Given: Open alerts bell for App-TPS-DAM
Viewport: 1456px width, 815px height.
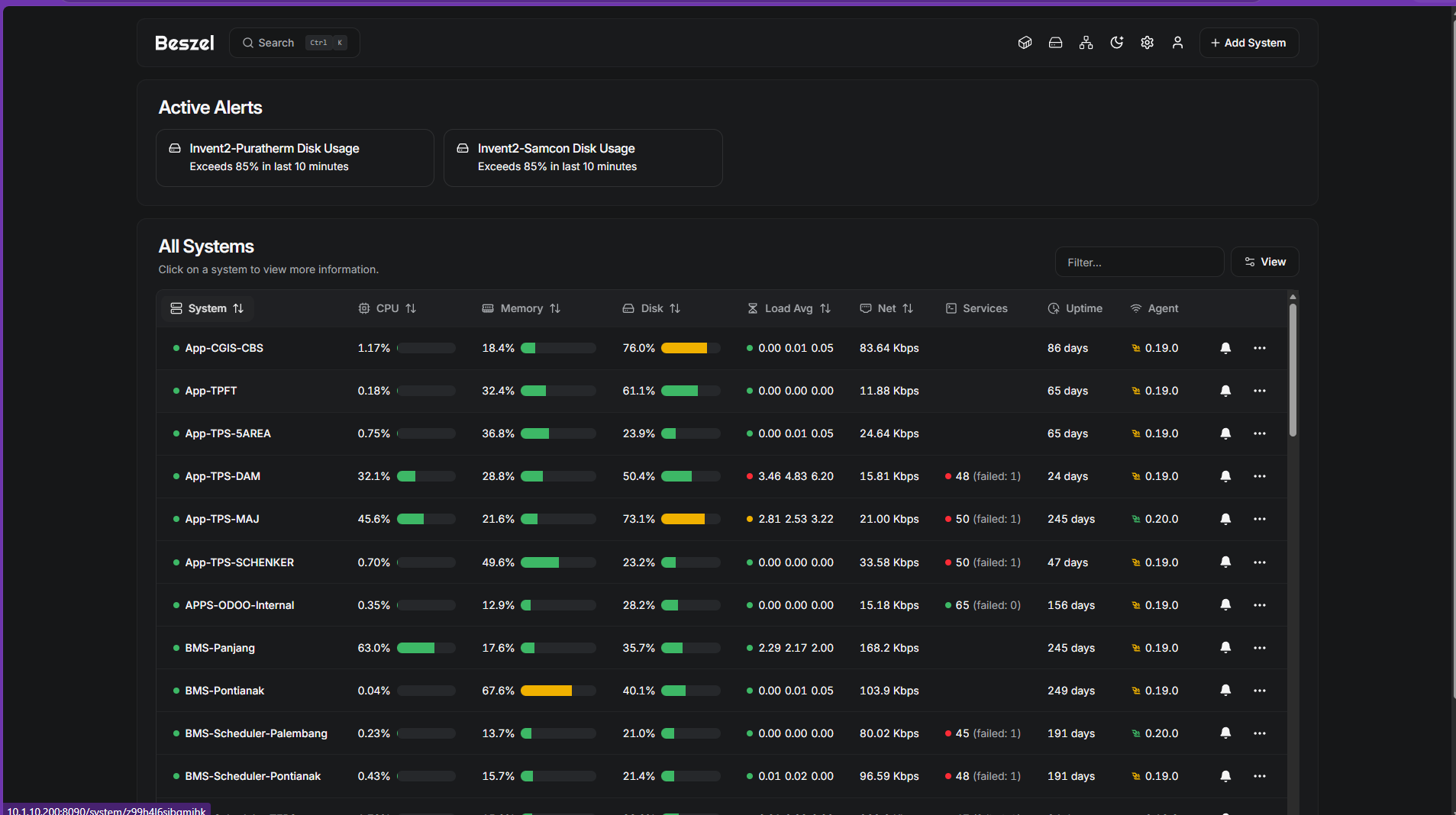Looking at the screenshot, I should point(1225,476).
